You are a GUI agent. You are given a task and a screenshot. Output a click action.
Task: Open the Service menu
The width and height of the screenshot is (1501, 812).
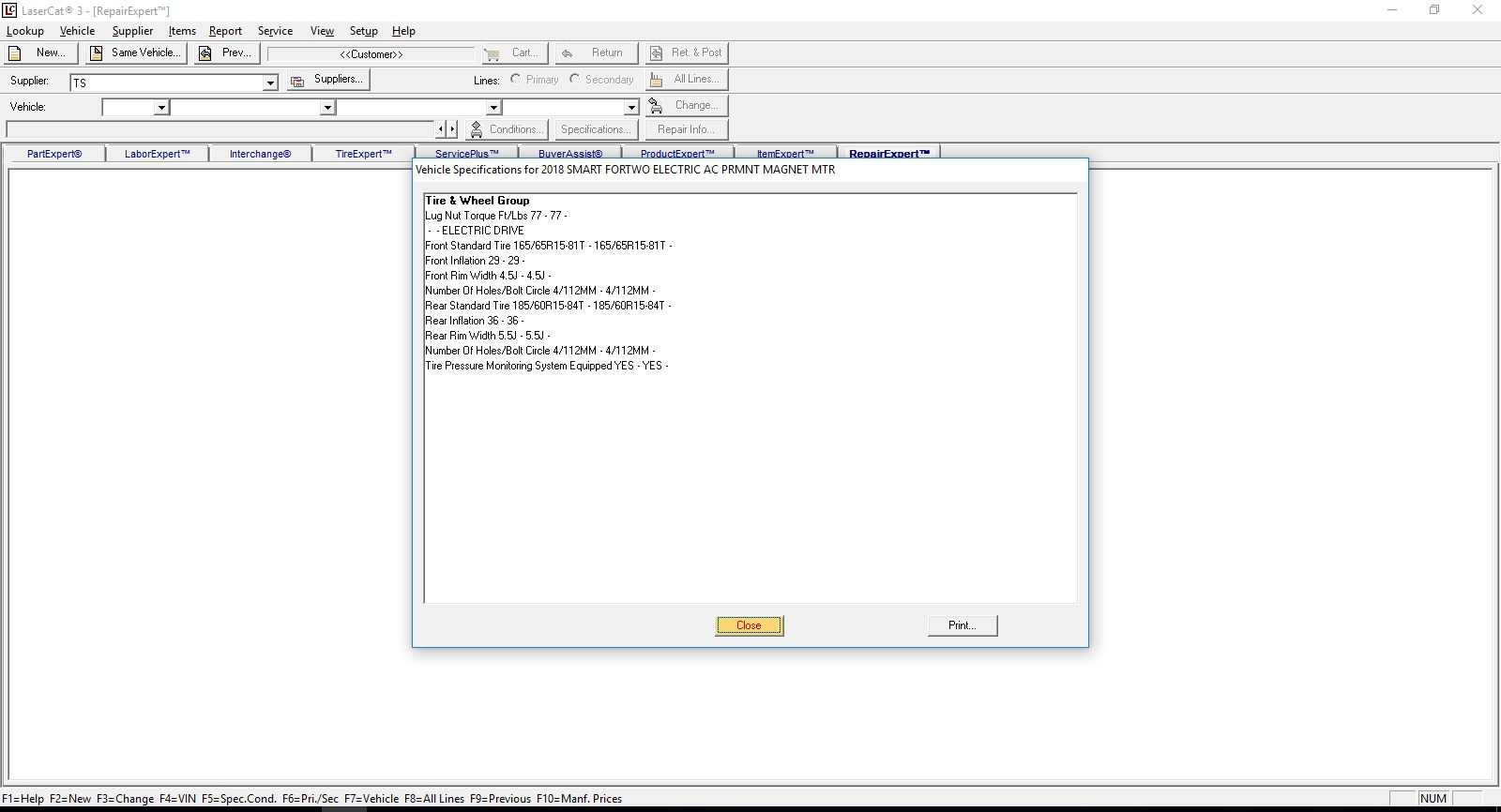275,31
